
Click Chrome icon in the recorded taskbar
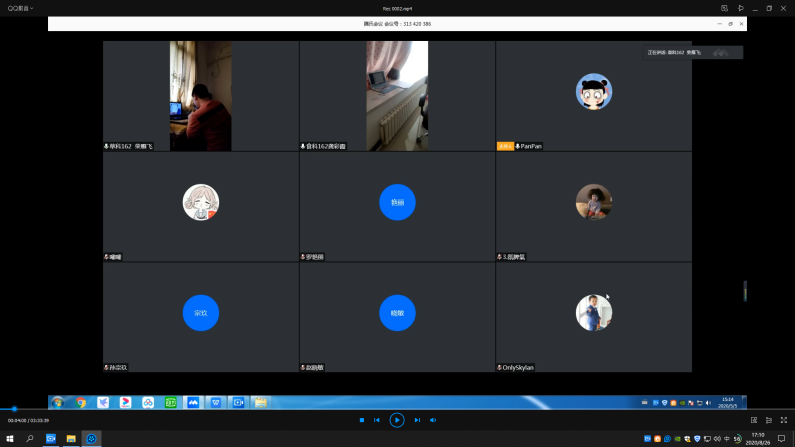coord(81,402)
